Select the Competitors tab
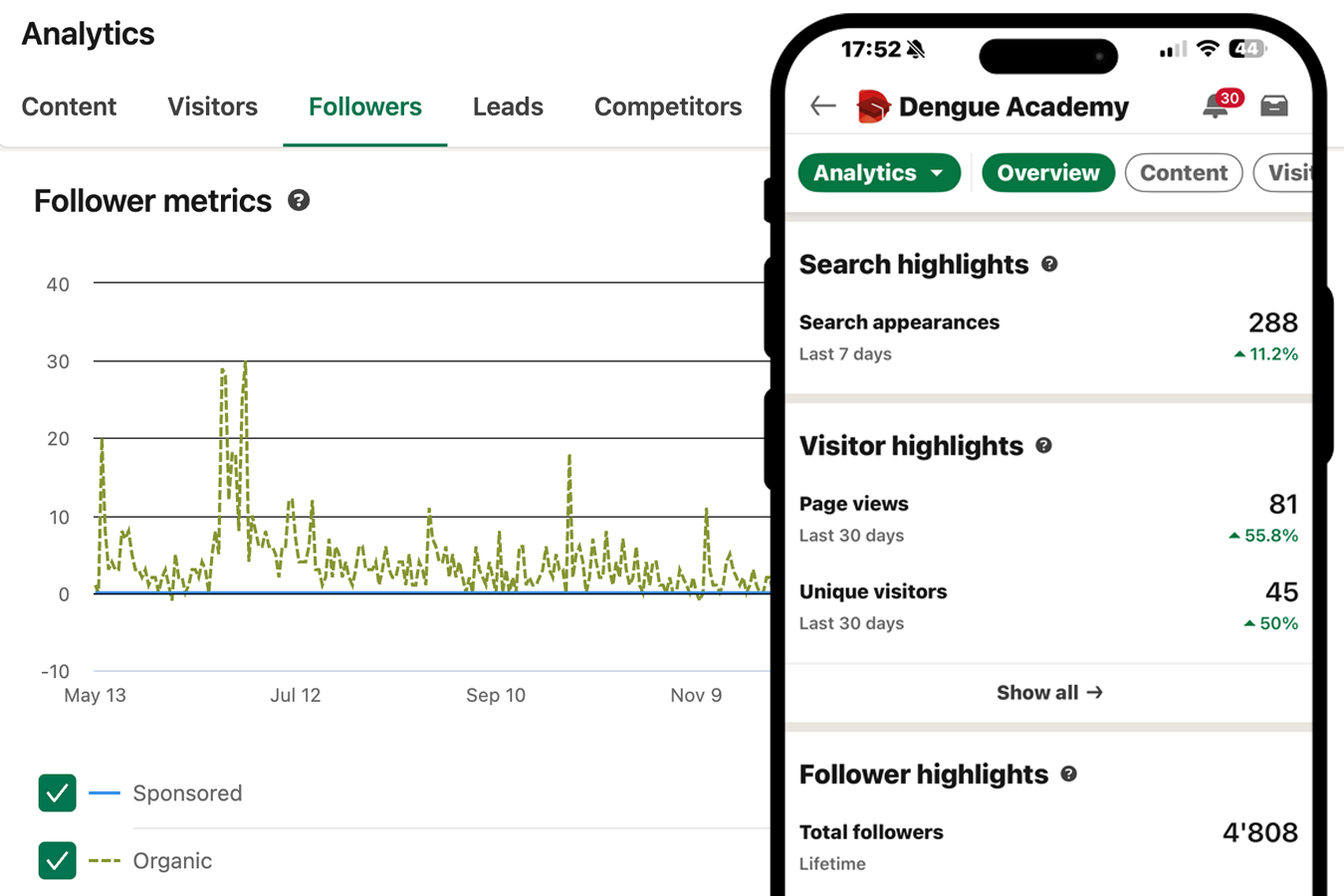The image size is (1344, 896). pyautogui.click(x=668, y=107)
